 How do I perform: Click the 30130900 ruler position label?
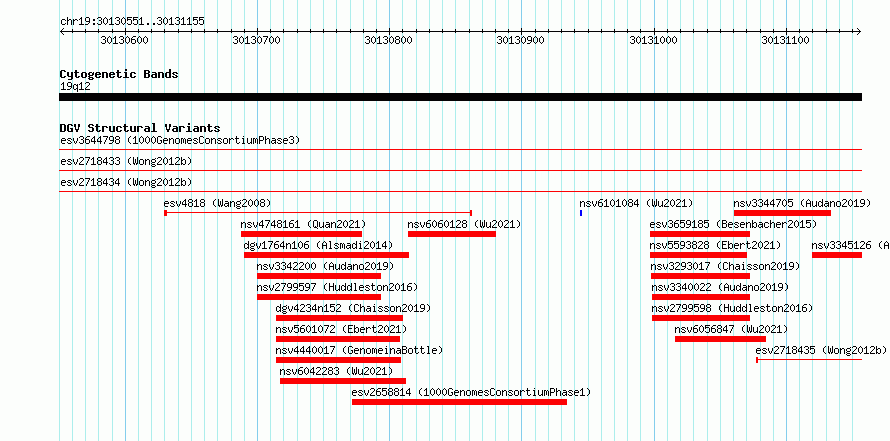pos(520,40)
